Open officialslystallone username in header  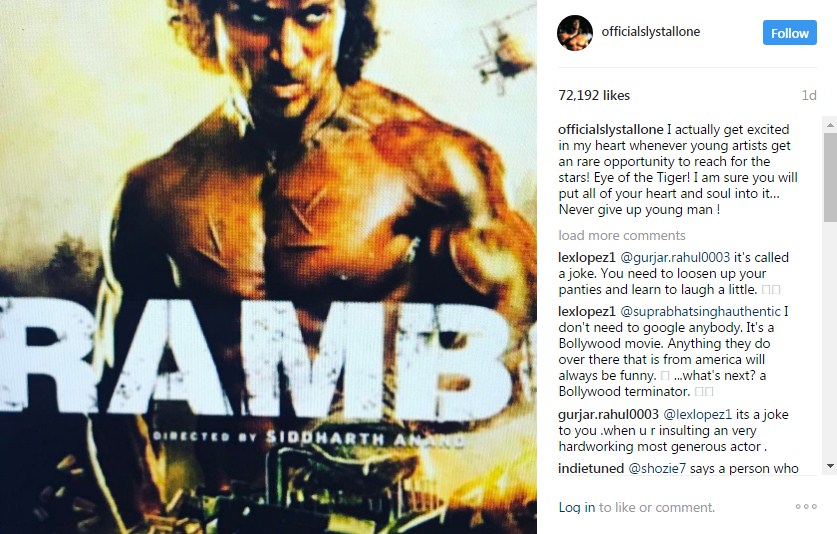click(x=651, y=32)
